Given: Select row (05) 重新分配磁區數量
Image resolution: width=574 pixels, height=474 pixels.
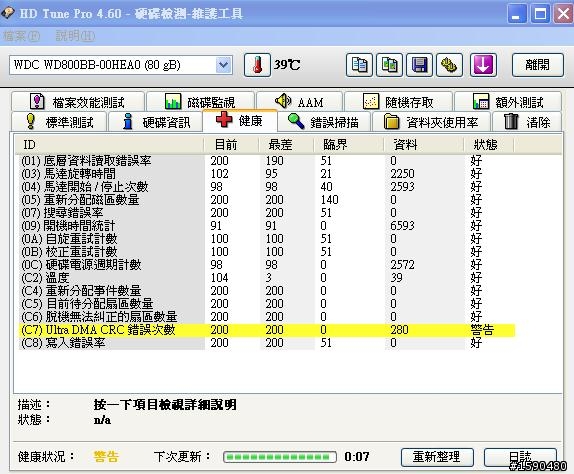Looking at the screenshot, I should point(267,200).
